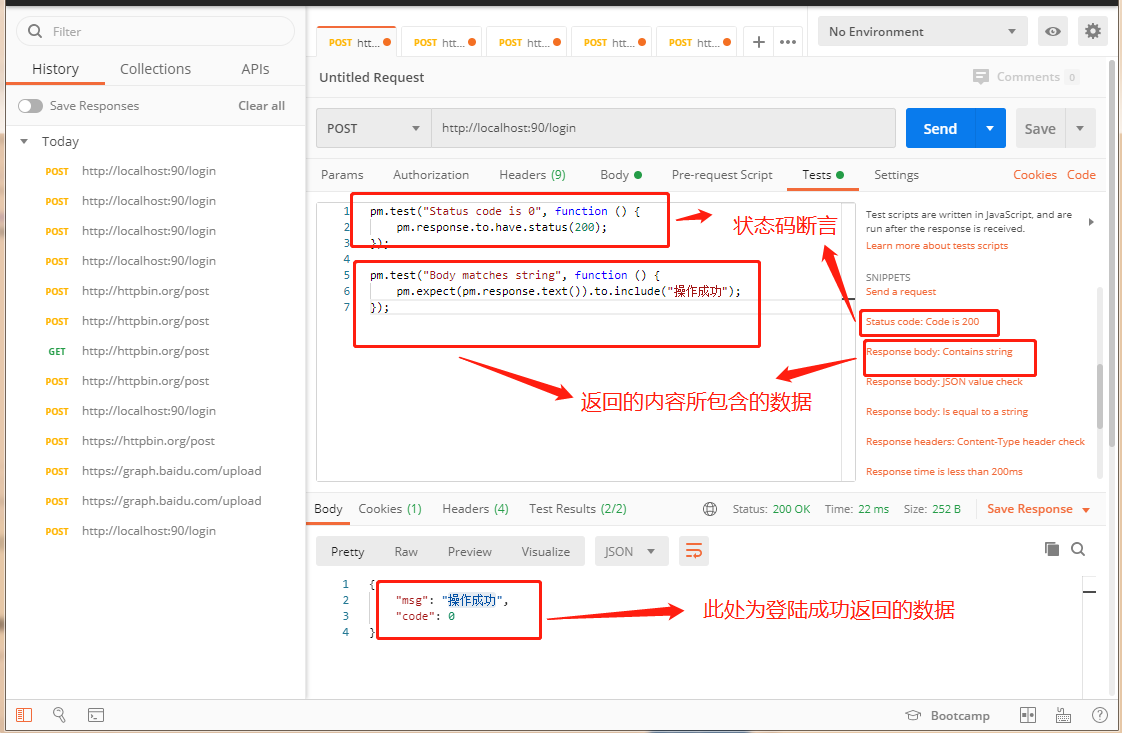Open the help question mark icon
Screen dimensions: 1122x733
click(x=1100, y=715)
